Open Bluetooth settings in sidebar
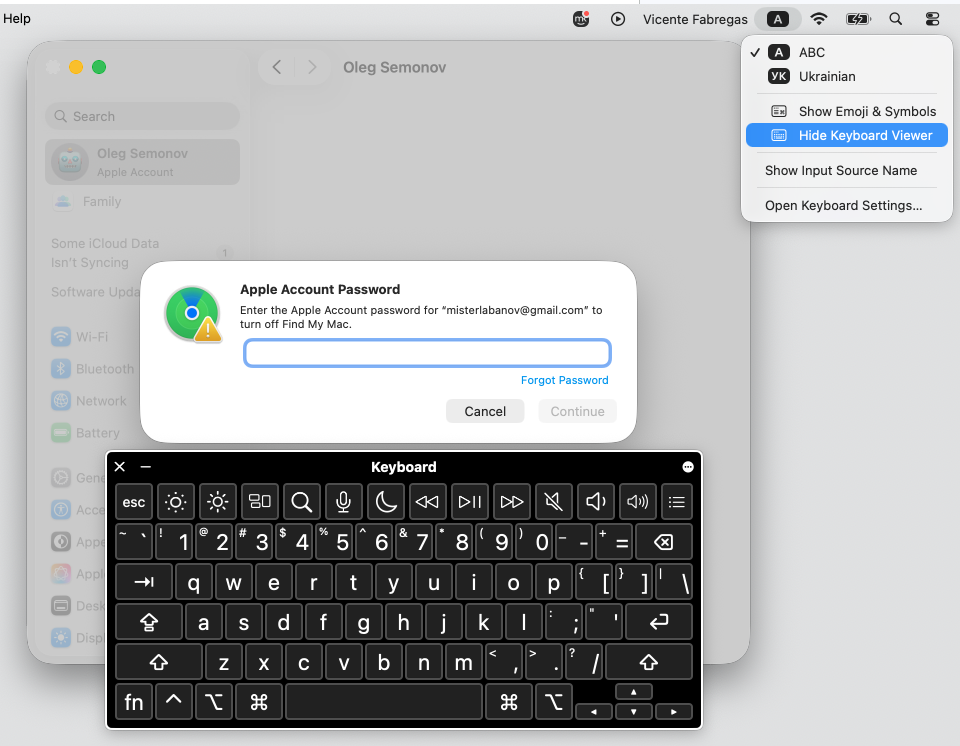The width and height of the screenshot is (960, 746). tap(93, 369)
